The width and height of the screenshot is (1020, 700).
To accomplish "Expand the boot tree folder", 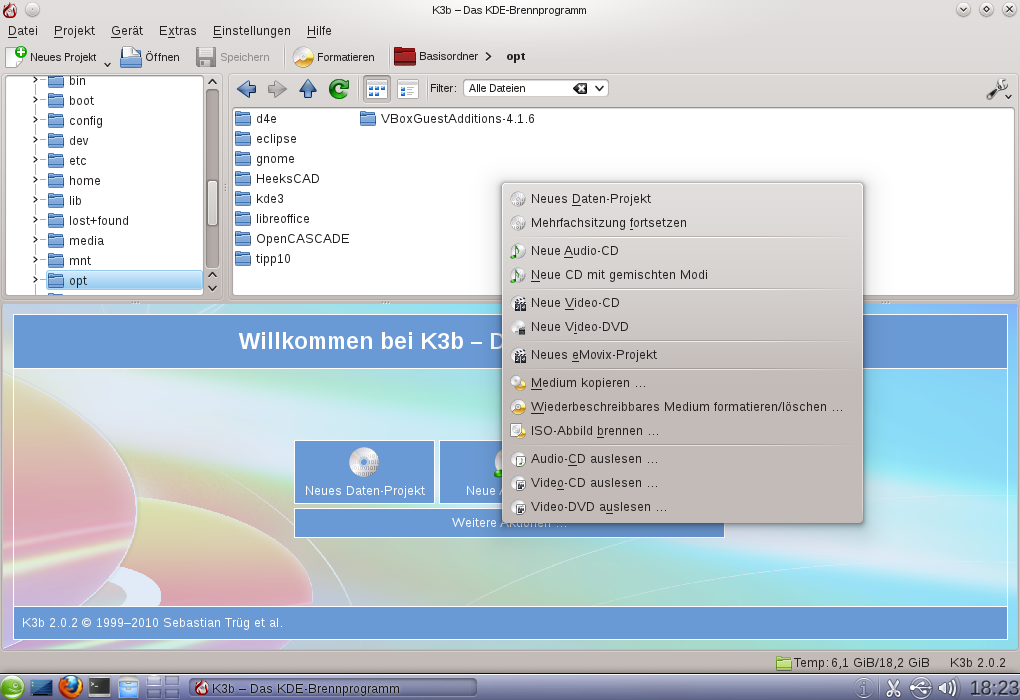I will 35,100.
